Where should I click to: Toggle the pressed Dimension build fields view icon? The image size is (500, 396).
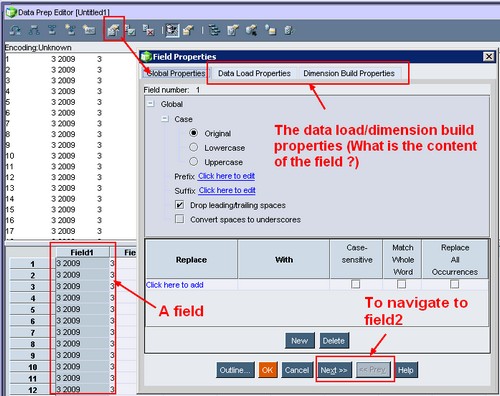[x=172, y=31]
